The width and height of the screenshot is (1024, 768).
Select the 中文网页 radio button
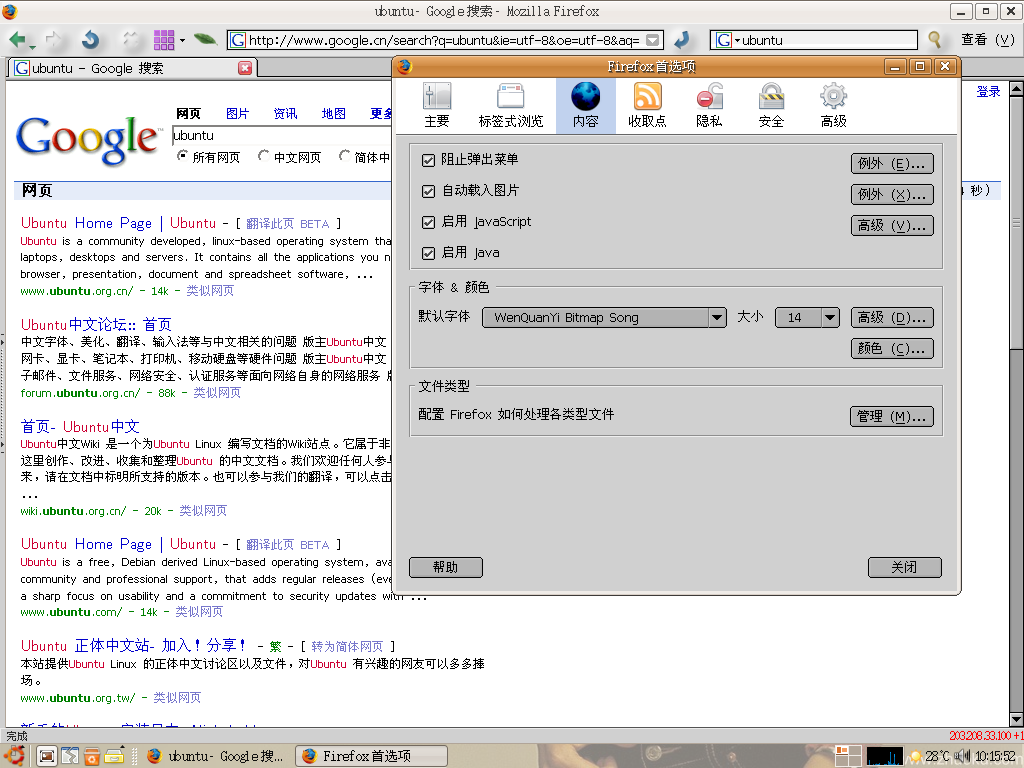coord(263,156)
